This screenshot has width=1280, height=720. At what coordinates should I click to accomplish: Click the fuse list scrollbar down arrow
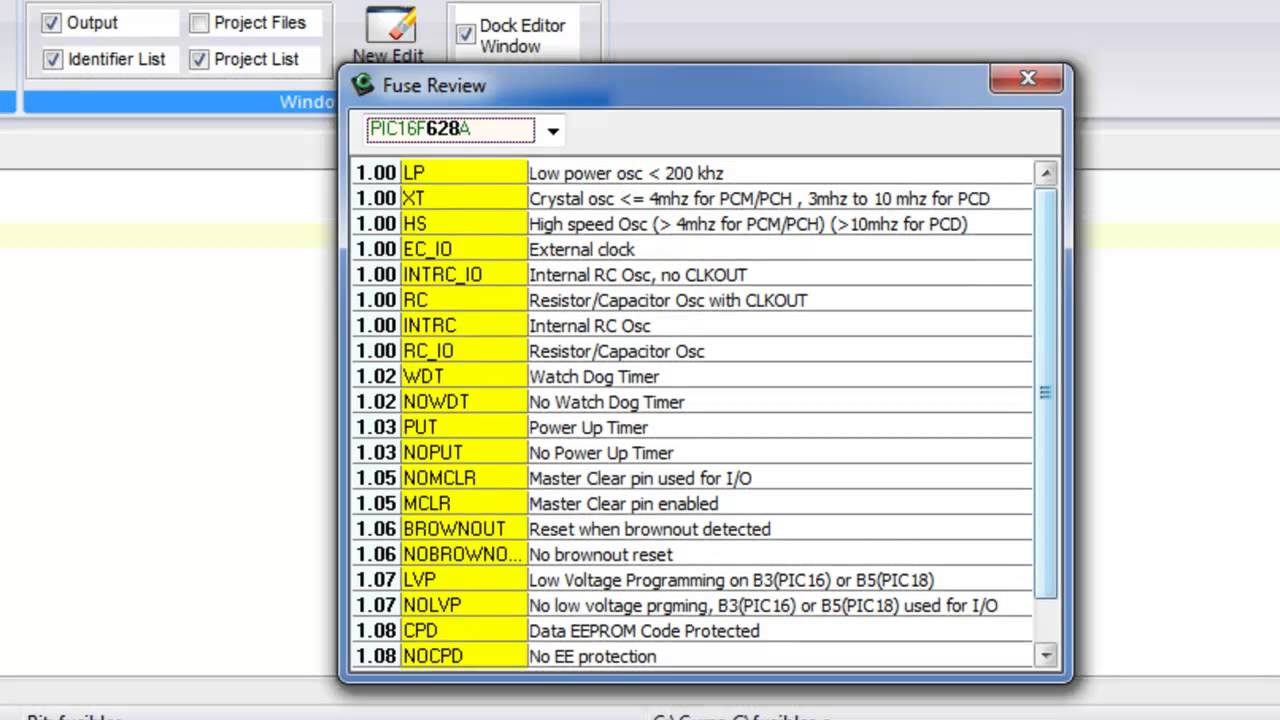[x=1046, y=656]
